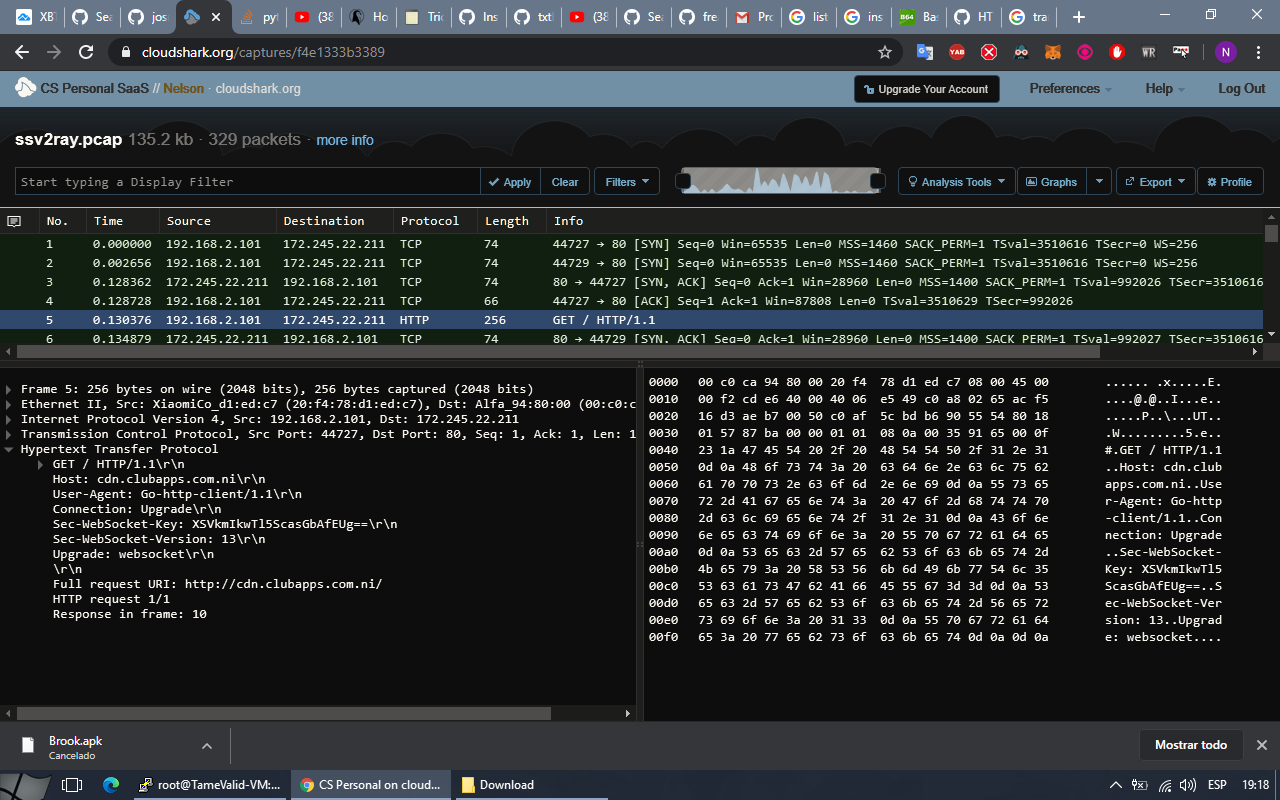Image resolution: width=1280 pixels, height=800 pixels.
Task: Expand the GET / HTTP/1.1 node
Action: [42, 464]
